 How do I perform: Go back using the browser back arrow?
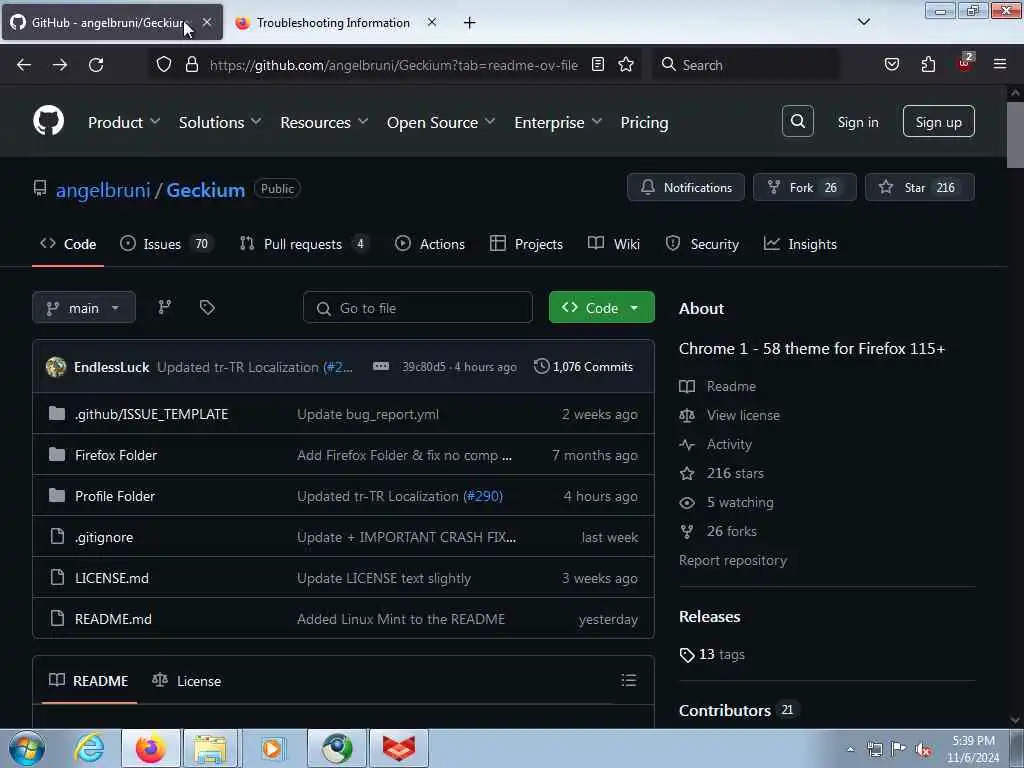tap(24, 65)
